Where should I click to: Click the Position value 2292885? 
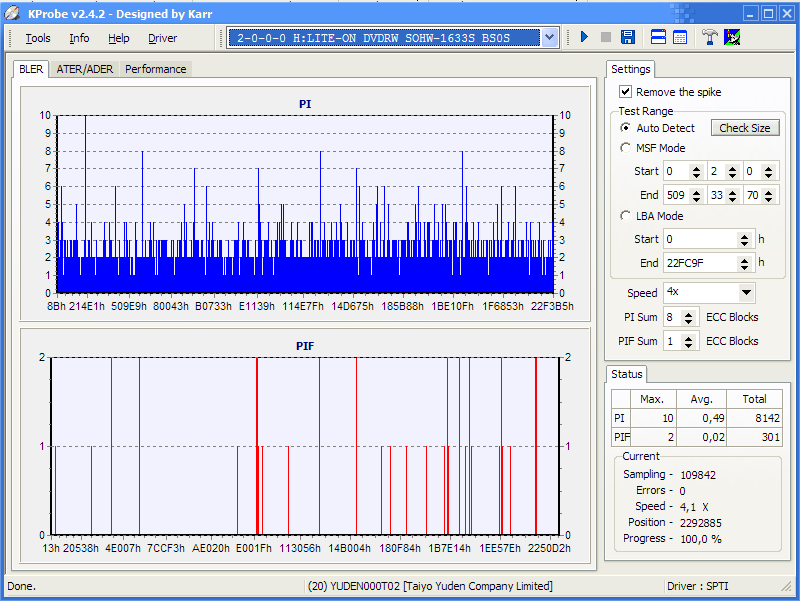[701, 523]
